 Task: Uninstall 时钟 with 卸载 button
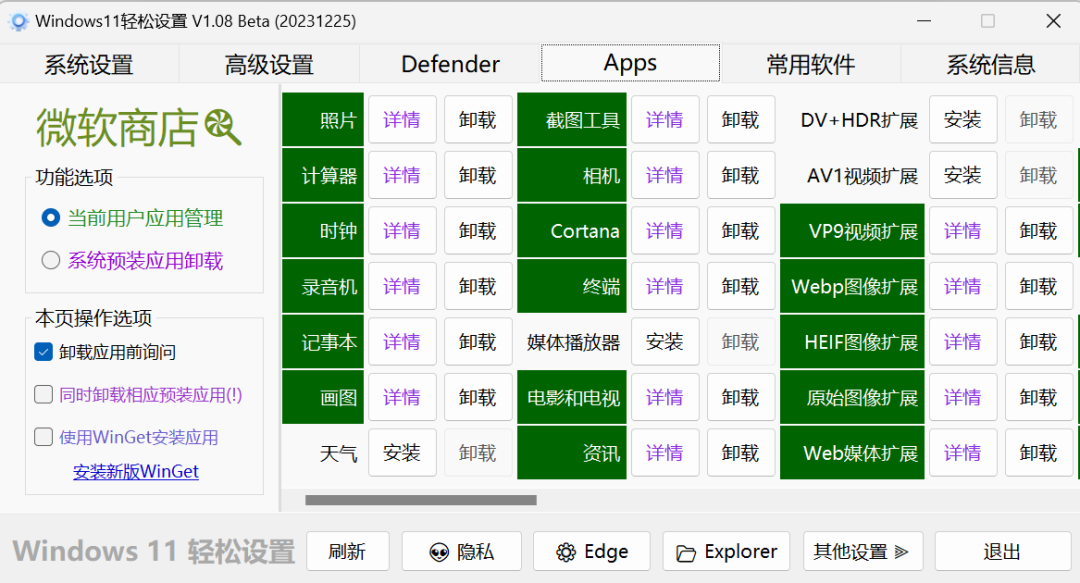[x=478, y=230]
